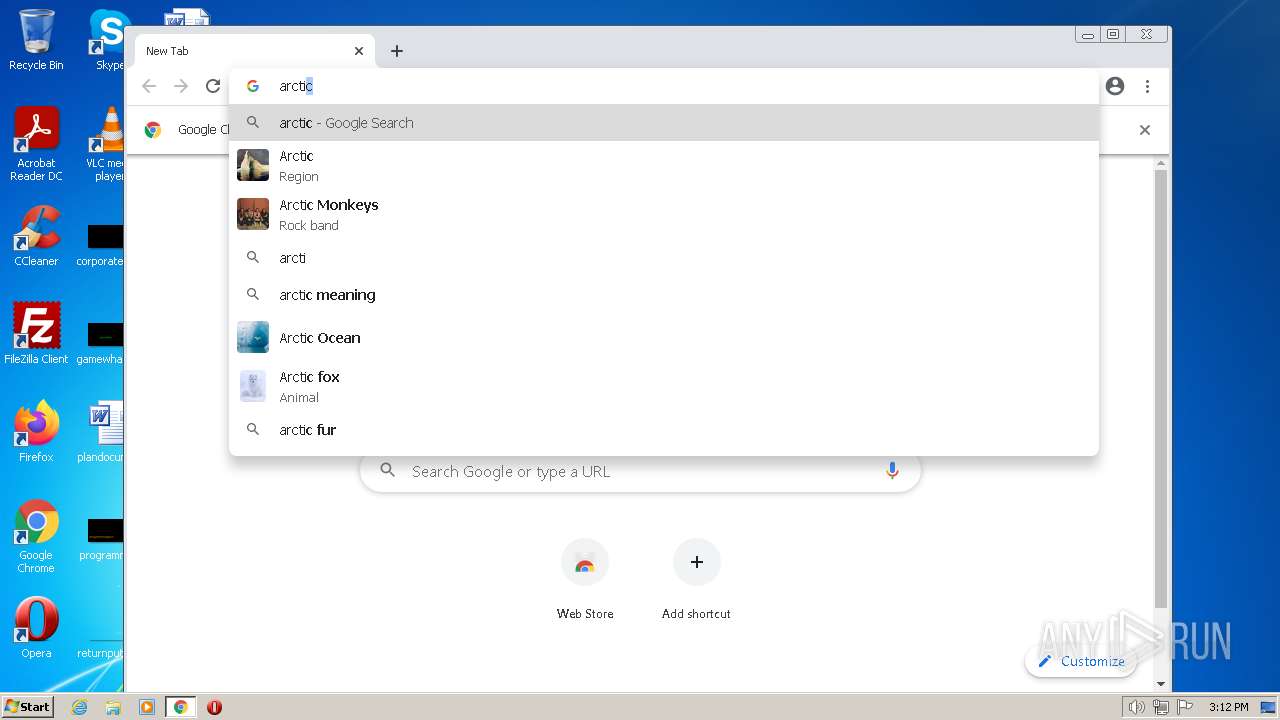Open the Action Center flag icon

click(x=1184, y=707)
